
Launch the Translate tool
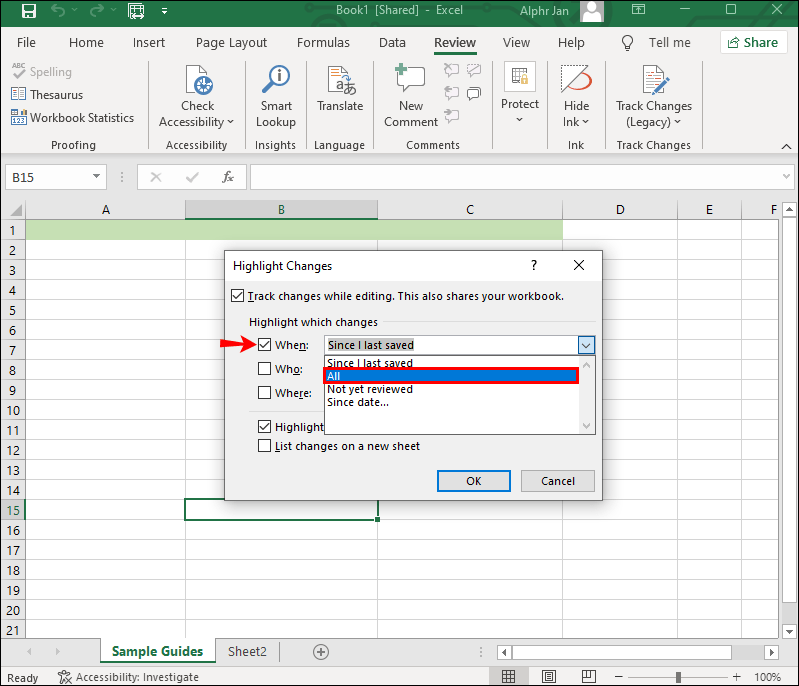click(x=340, y=89)
